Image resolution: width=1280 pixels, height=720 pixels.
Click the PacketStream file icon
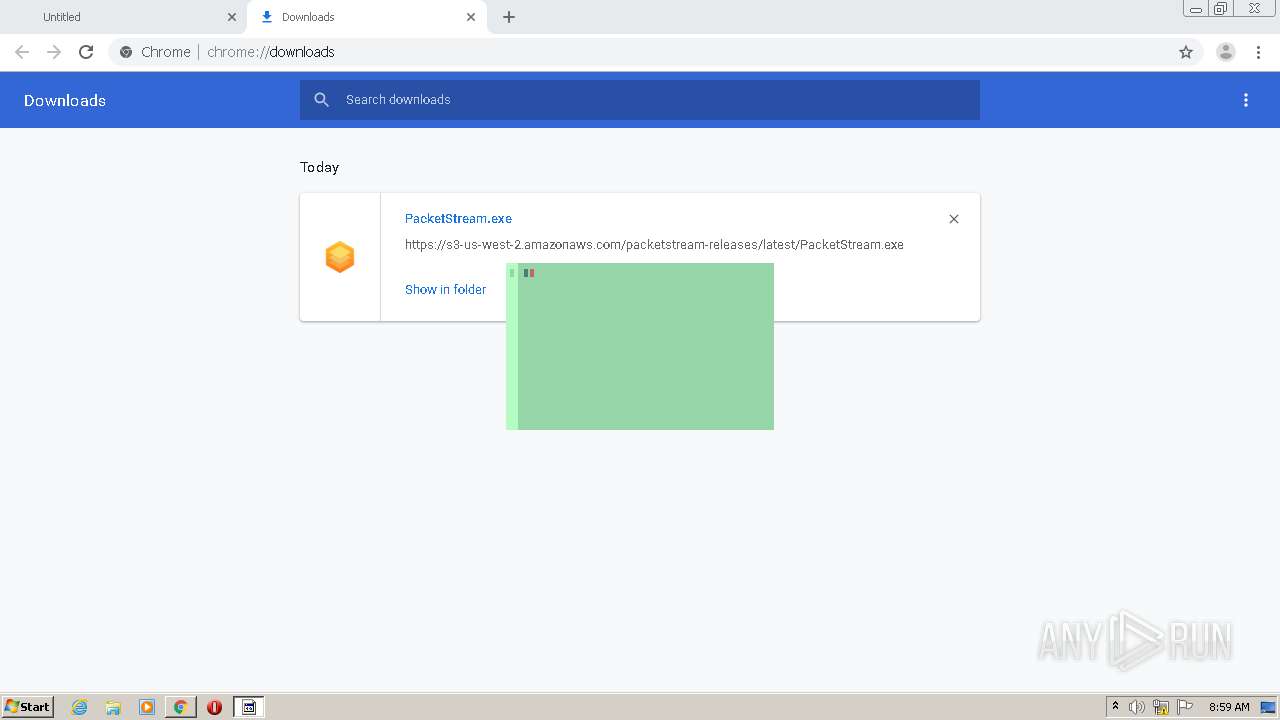click(x=340, y=257)
